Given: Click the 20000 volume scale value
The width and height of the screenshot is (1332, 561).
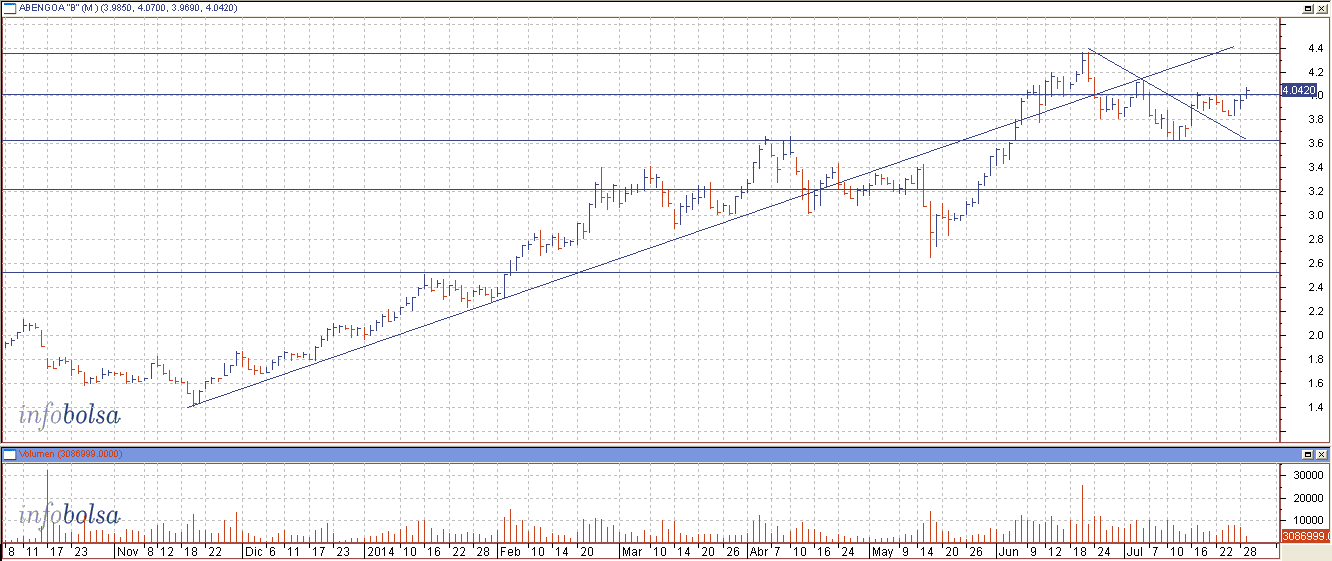Looking at the screenshot, I should (1310, 498).
